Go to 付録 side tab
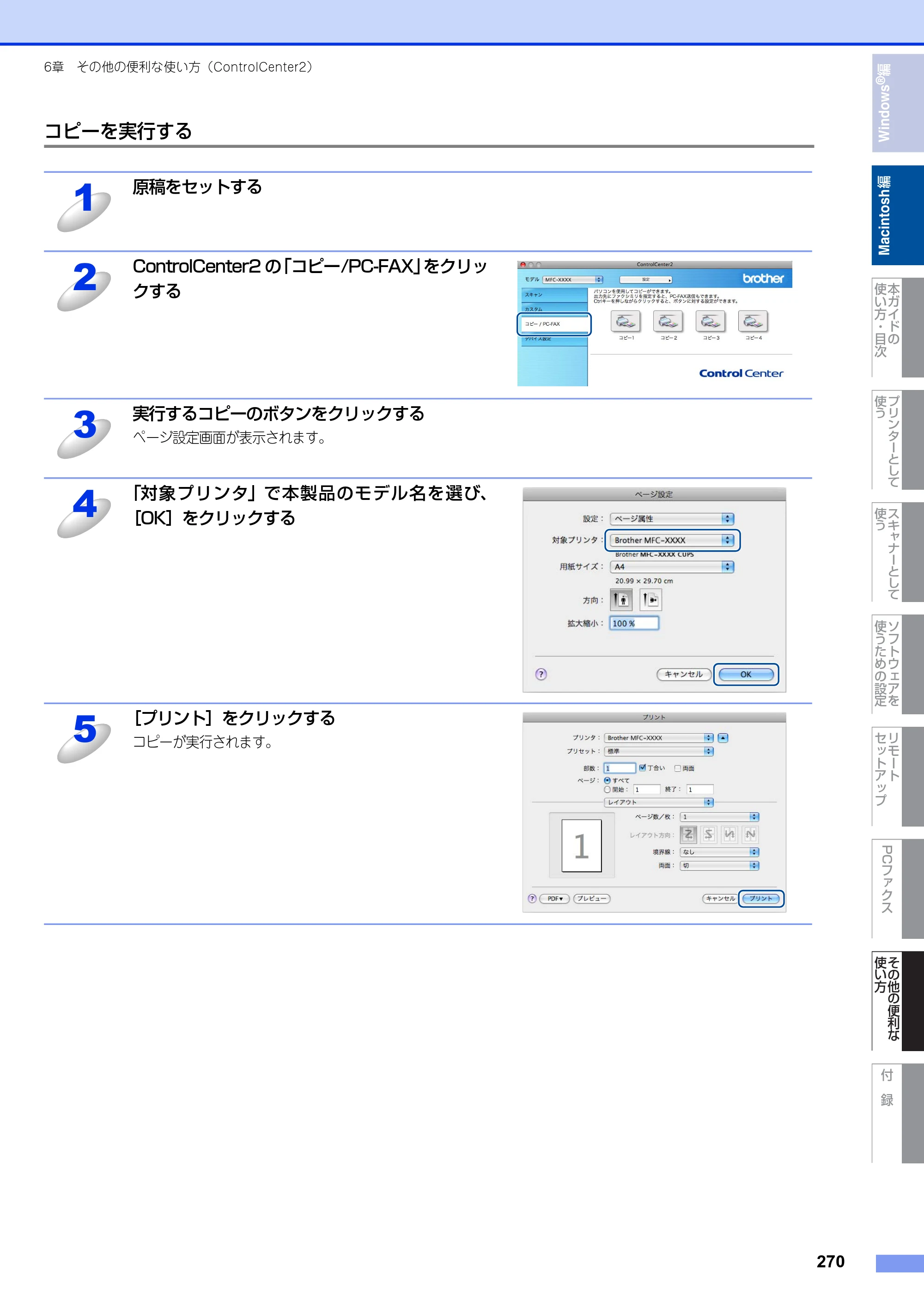The height and width of the screenshot is (1308, 924). pyautogui.click(x=897, y=1113)
